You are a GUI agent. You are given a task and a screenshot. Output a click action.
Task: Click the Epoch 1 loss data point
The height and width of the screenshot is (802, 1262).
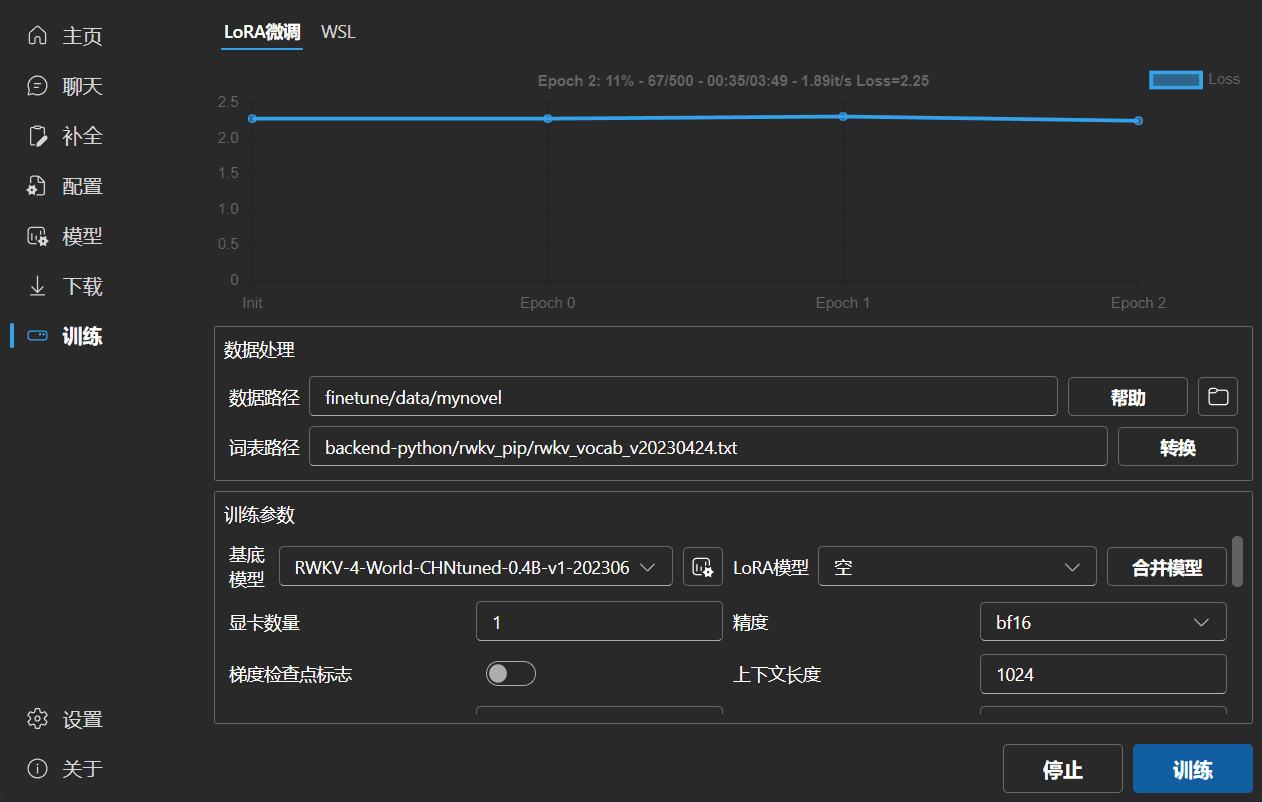click(843, 116)
